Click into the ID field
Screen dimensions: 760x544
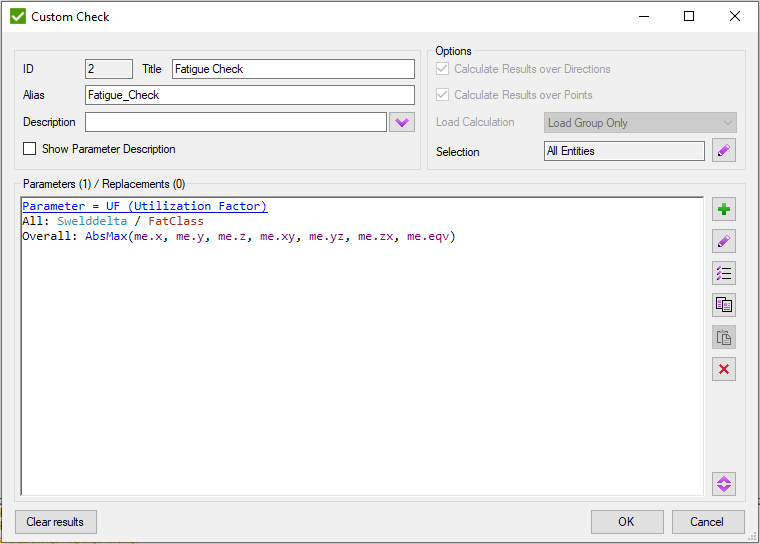tap(109, 69)
